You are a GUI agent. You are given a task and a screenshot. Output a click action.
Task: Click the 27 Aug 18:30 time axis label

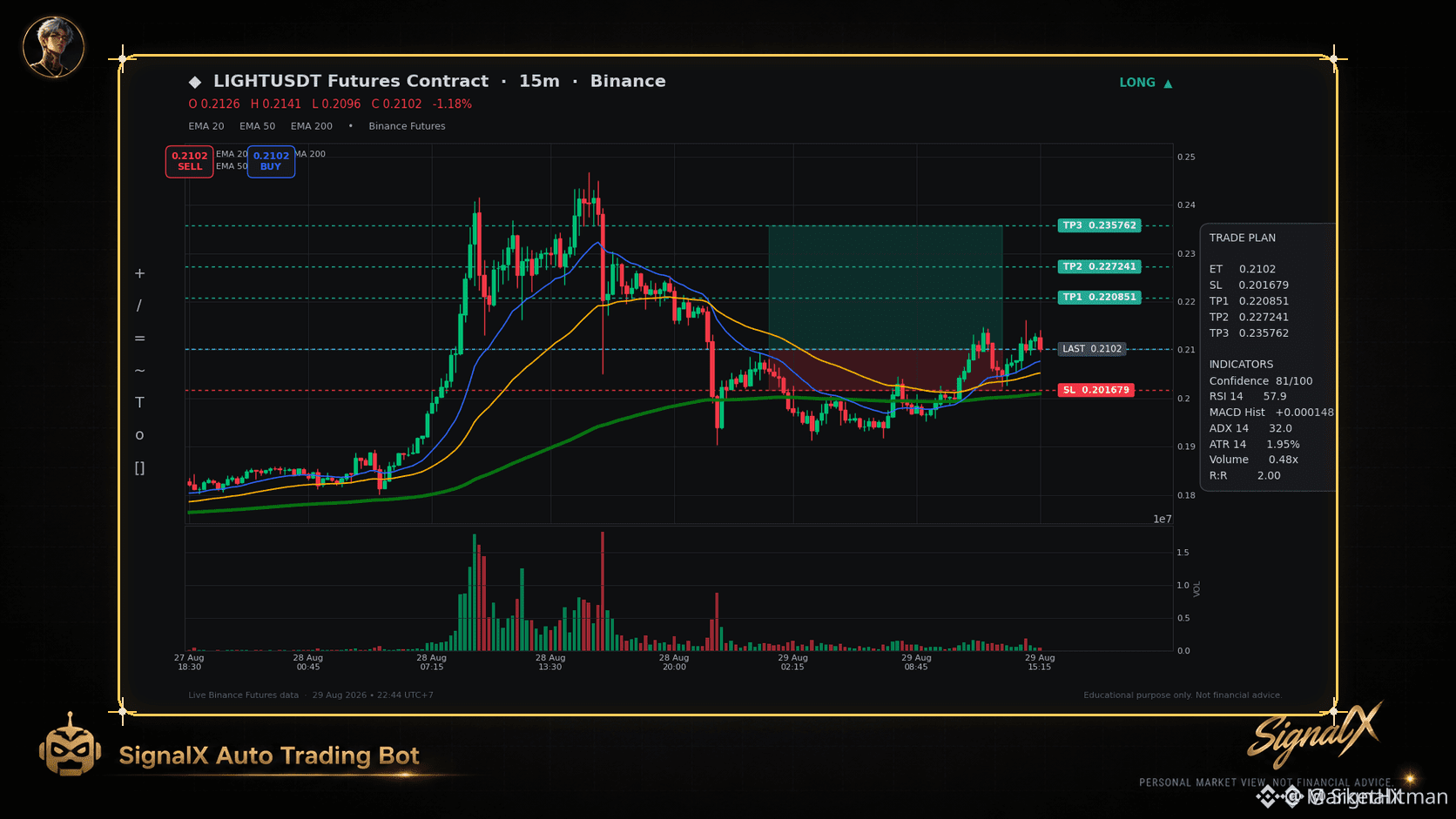(x=189, y=662)
